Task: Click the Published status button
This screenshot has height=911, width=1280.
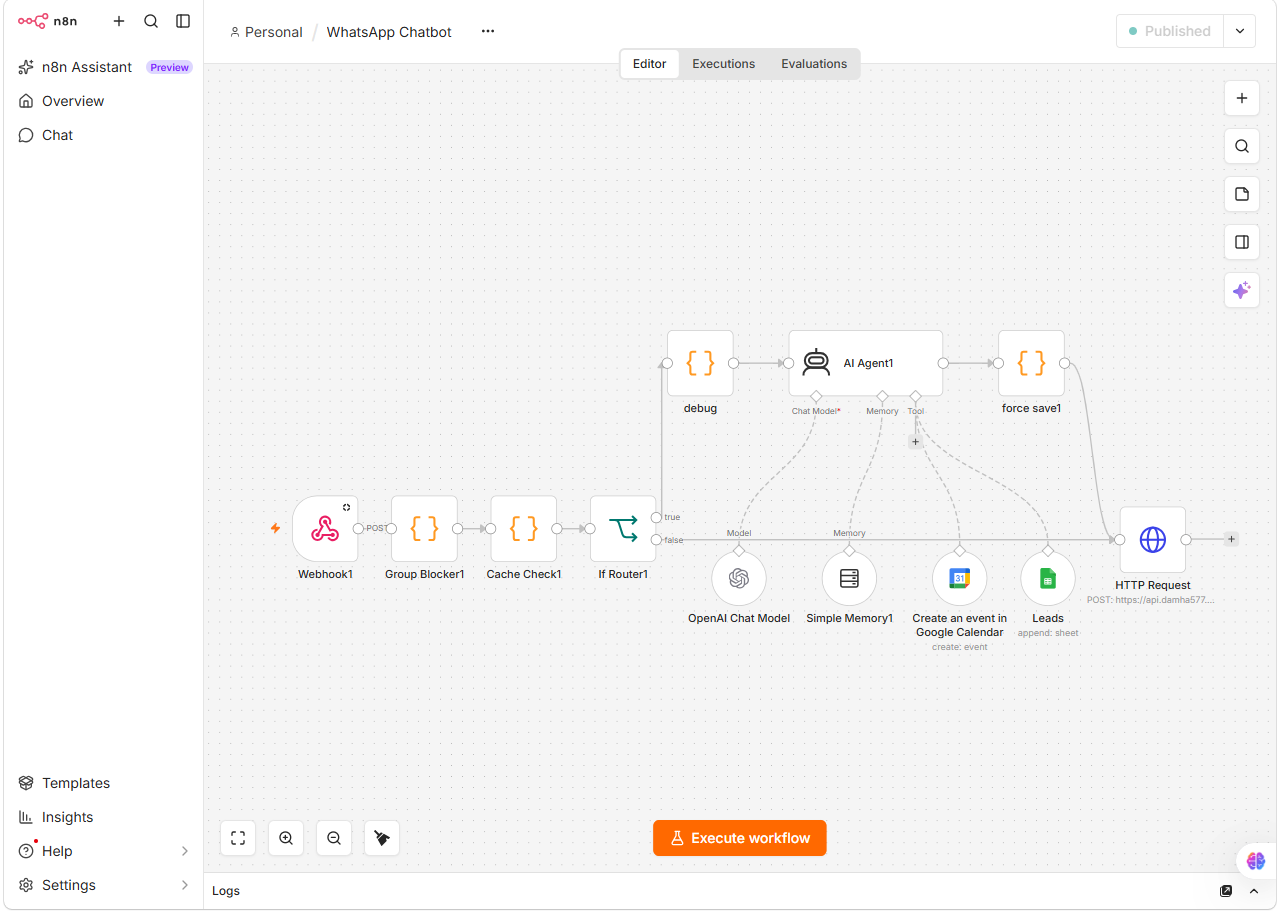Action: pos(1170,31)
